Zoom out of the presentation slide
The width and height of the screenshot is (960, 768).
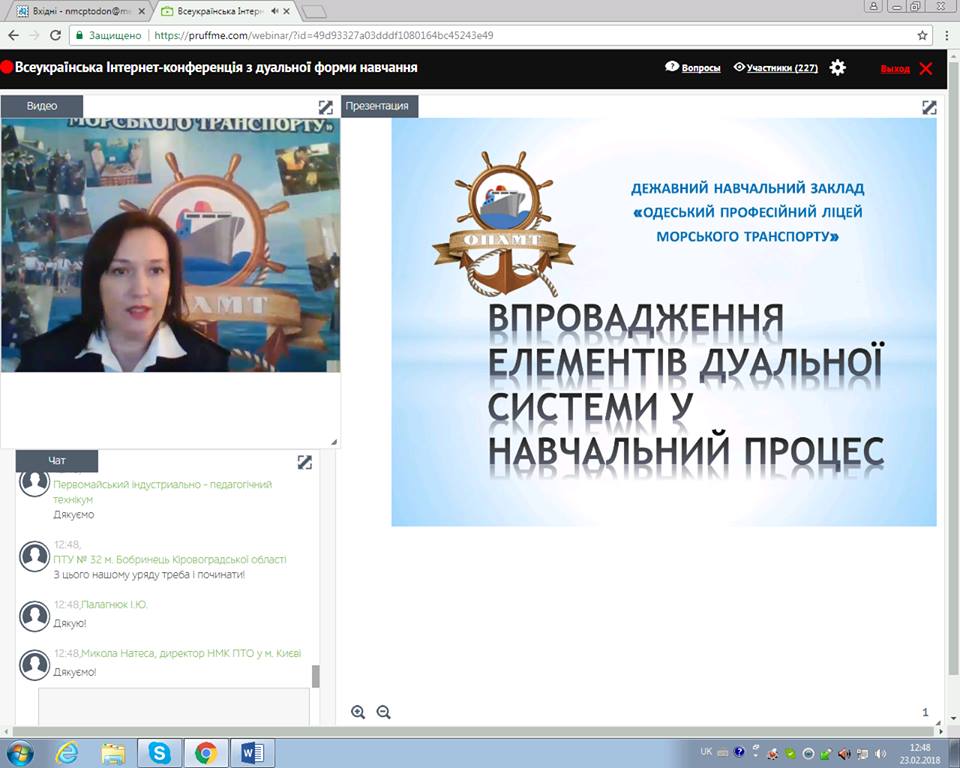point(383,712)
